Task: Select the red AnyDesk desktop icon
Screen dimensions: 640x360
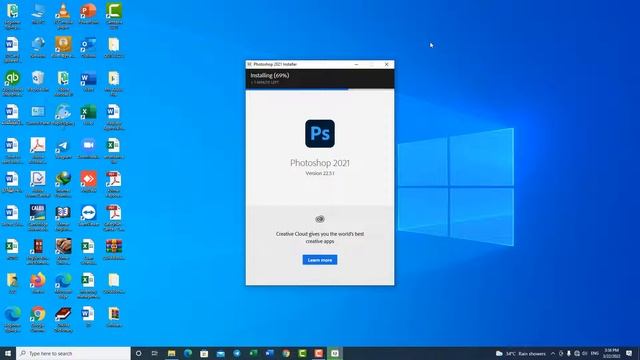Action: coord(89,182)
